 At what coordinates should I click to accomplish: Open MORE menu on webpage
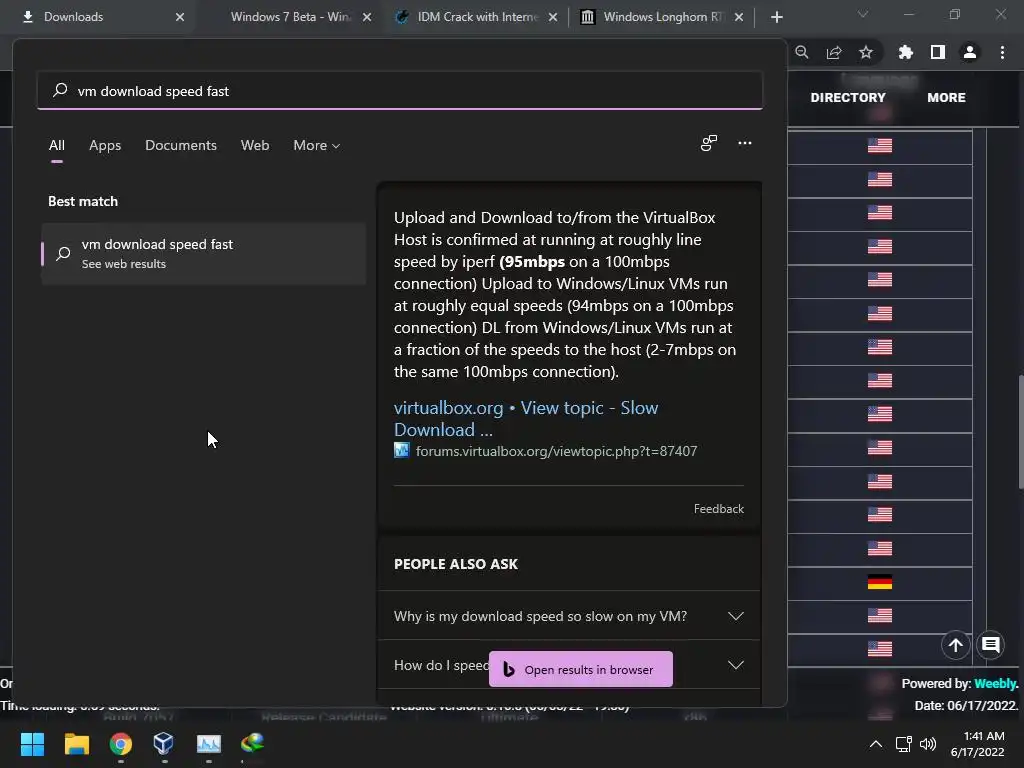click(x=946, y=97)
